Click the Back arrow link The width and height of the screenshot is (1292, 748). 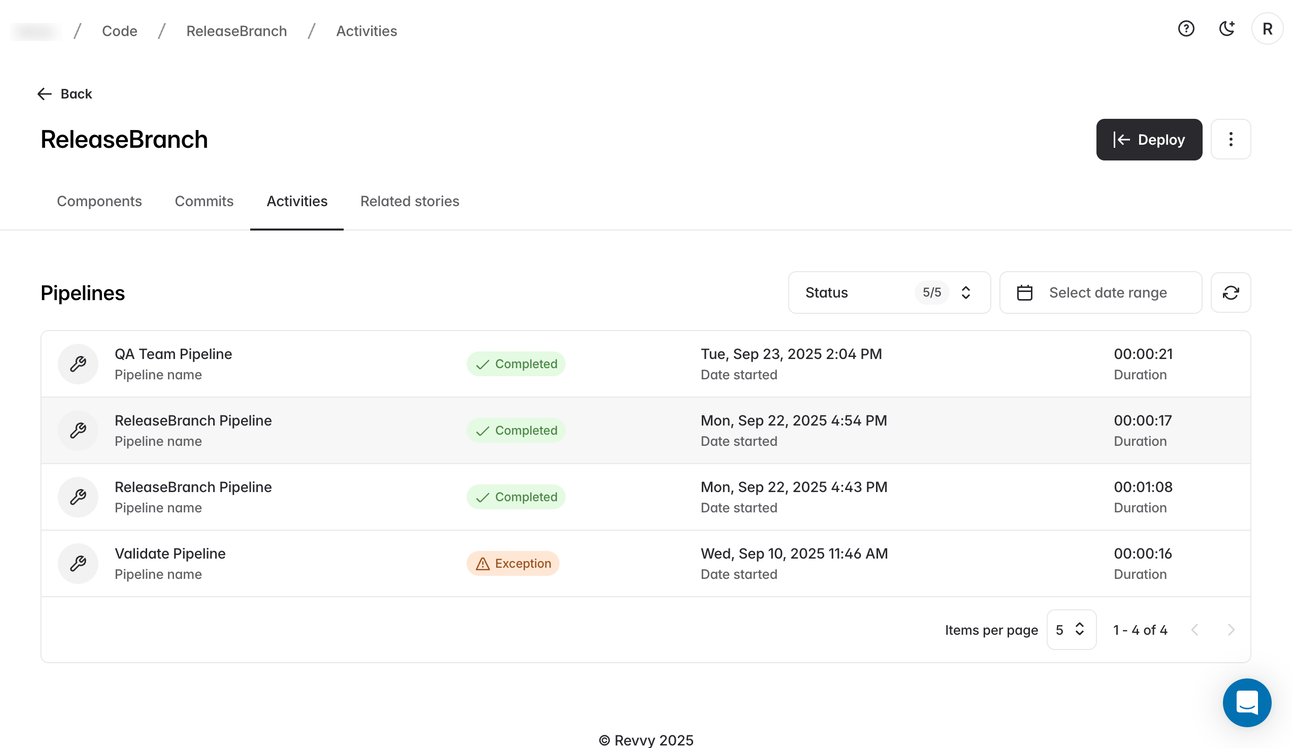[x=65, y=94]
